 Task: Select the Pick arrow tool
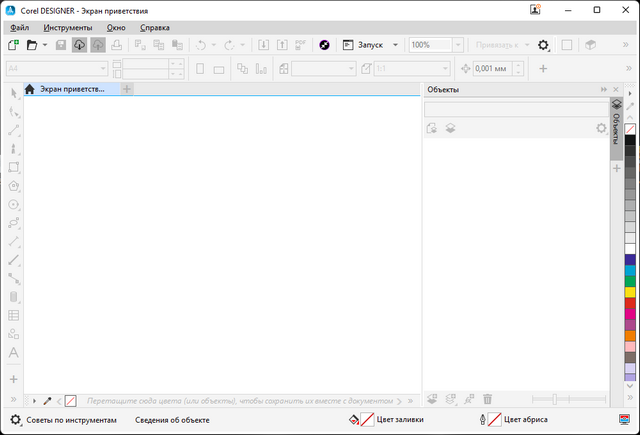tap(14, 93)
